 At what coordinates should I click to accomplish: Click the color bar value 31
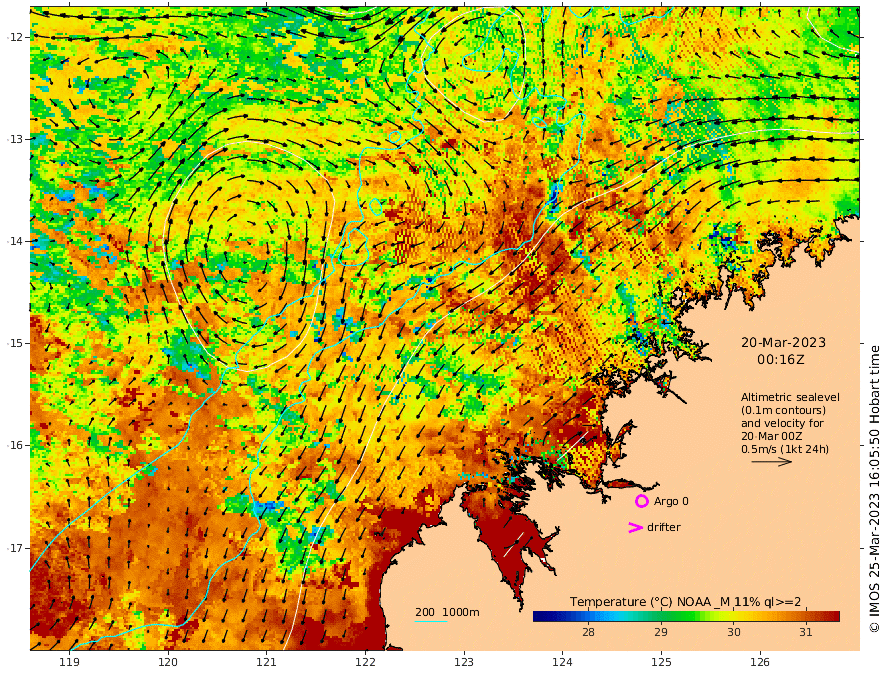point(805,632)
